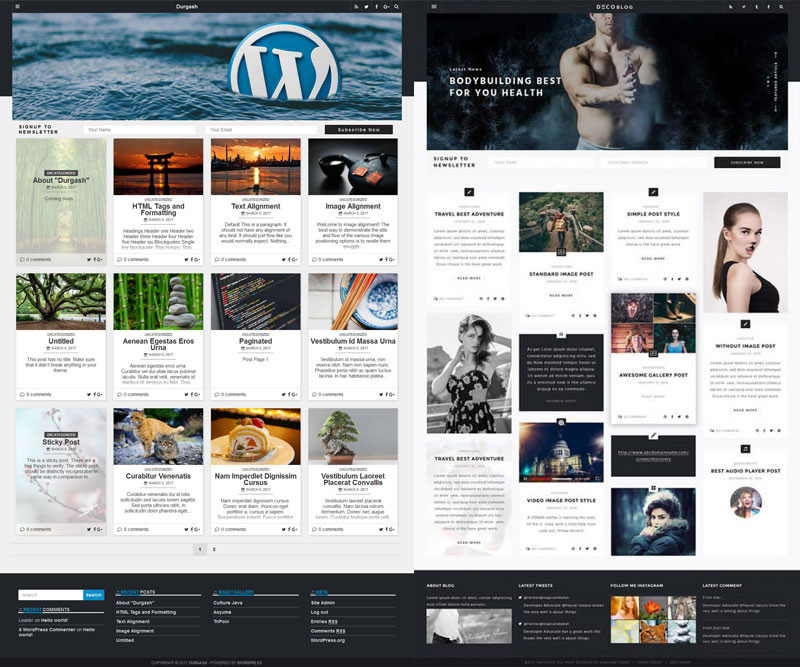Click the Facebook icon in DecoBlog header
Viewport: 800px width, 667px height.
coord(768,7)
